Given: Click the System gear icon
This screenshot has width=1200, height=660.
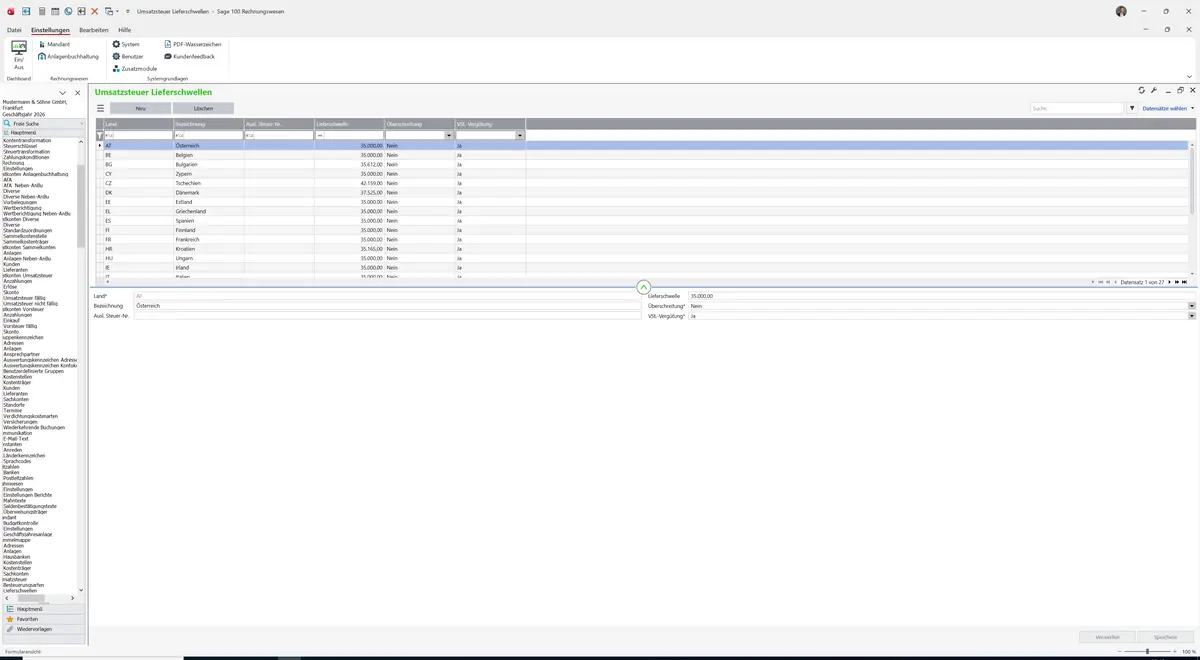Looking at the screenshot, I should (x=116, y=44).
